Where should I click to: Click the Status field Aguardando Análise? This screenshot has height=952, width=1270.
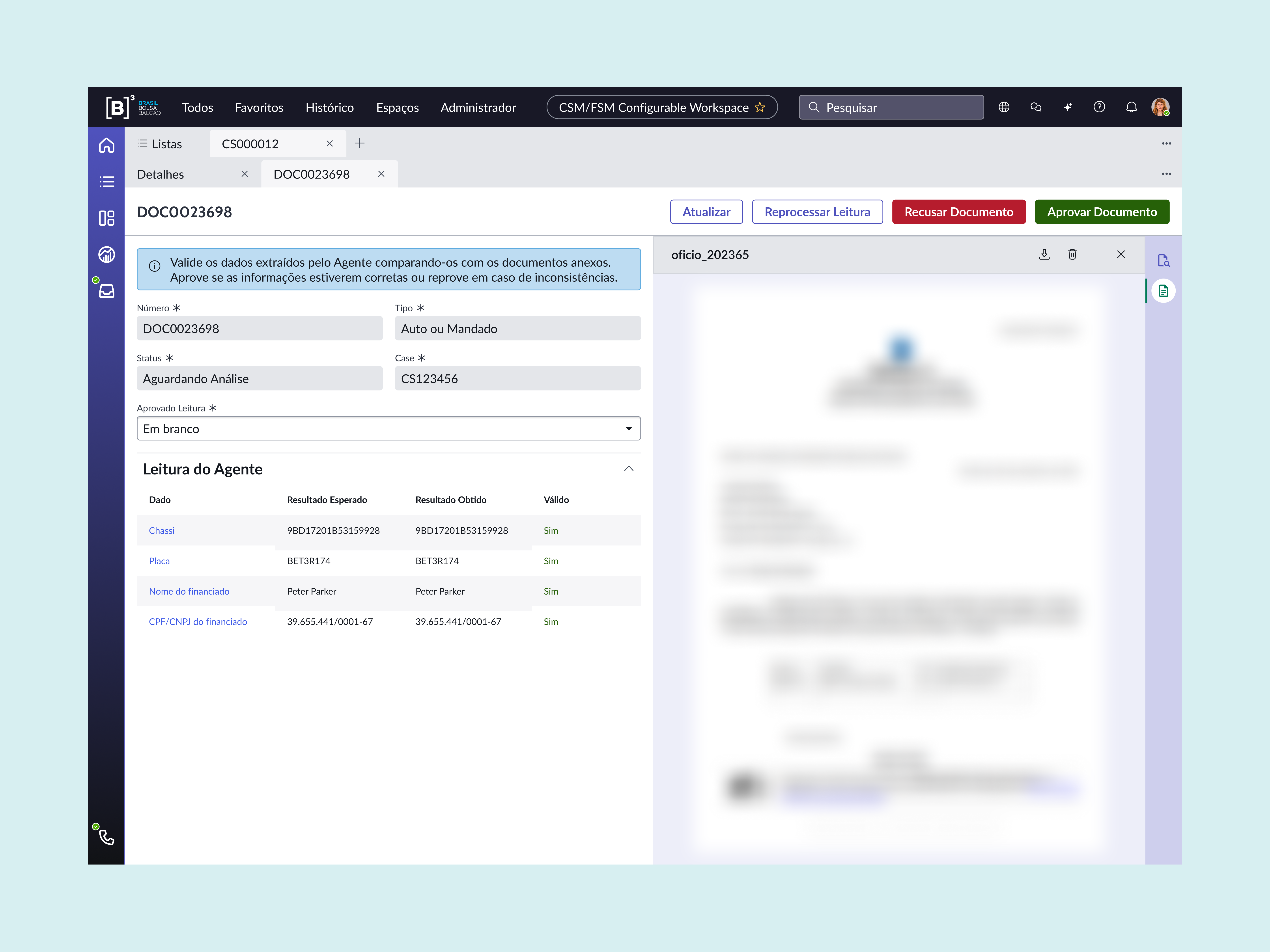tap(260, 378)
